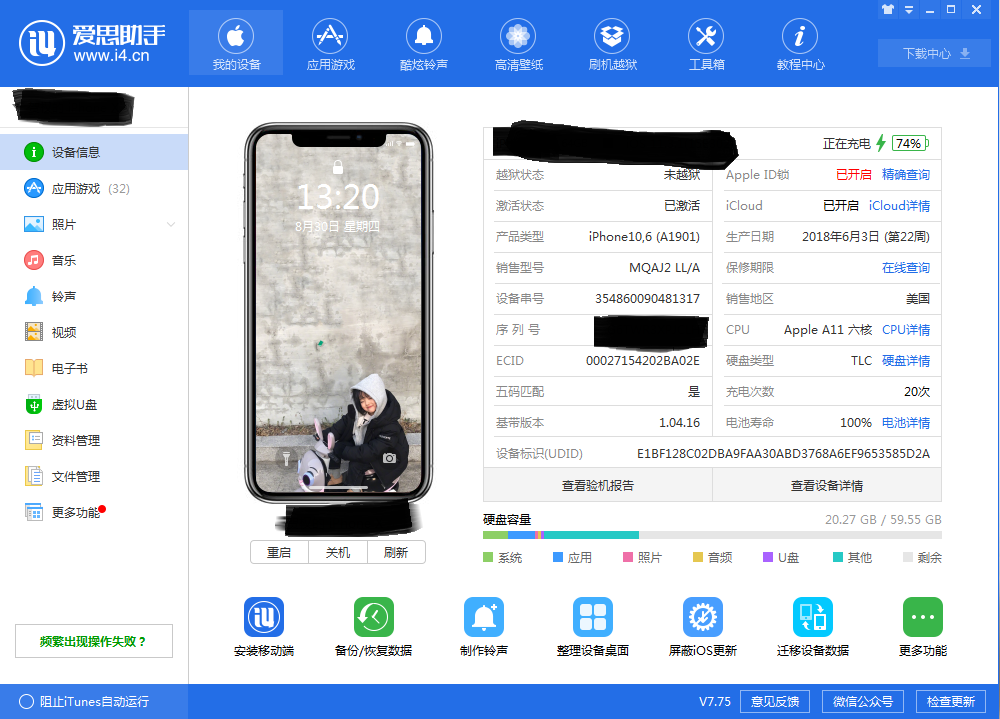Open 教程中心 tutorial center
The image size is (1000, 719).
tap(800, 44)
